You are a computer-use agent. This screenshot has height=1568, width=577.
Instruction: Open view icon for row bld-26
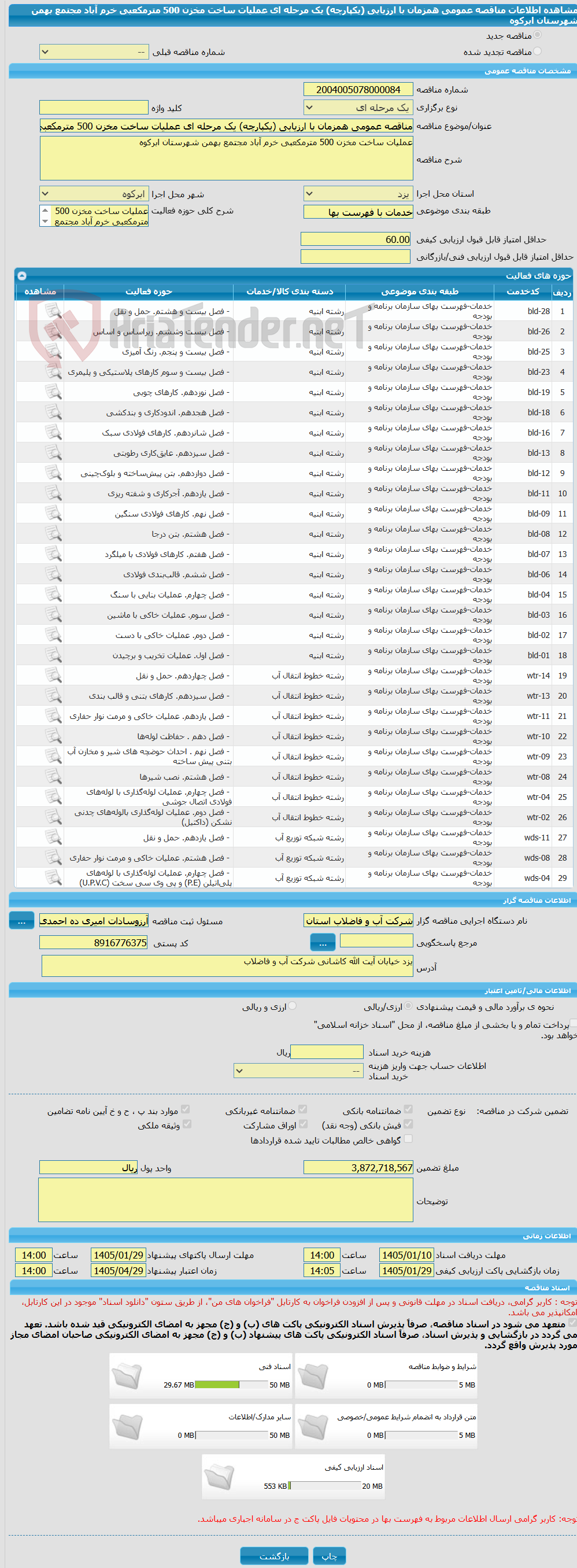[54, 331]
